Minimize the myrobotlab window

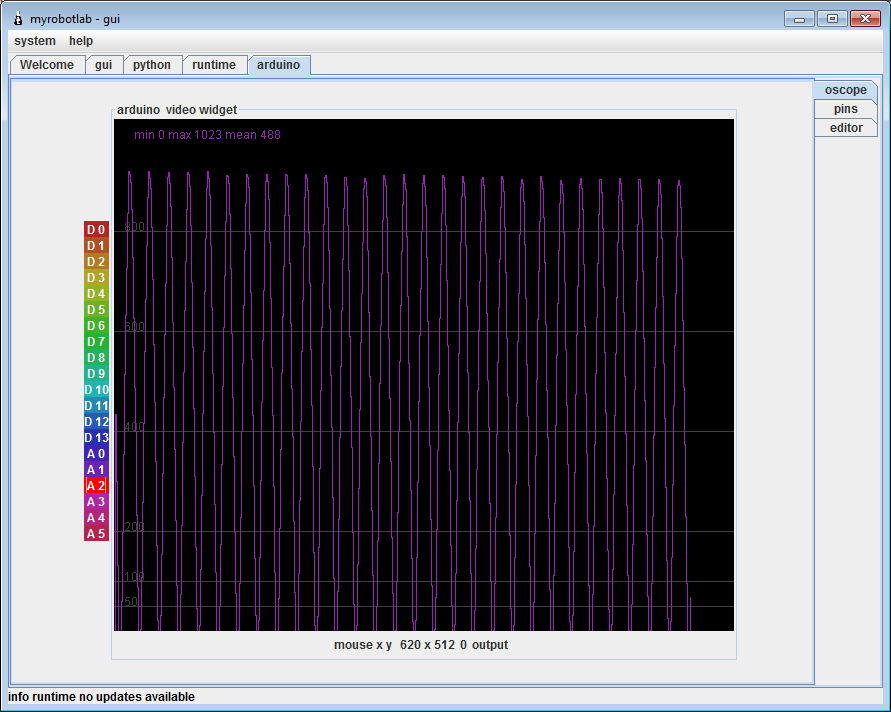pyautogui.click(x=800, y=19)
